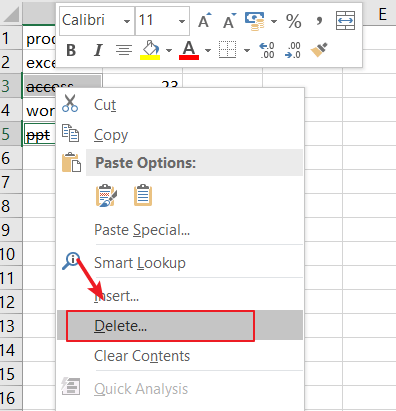This screenshot has height=411, width=396.
Task: Click Quick Analysis menu entry
Action: point(180,389)
